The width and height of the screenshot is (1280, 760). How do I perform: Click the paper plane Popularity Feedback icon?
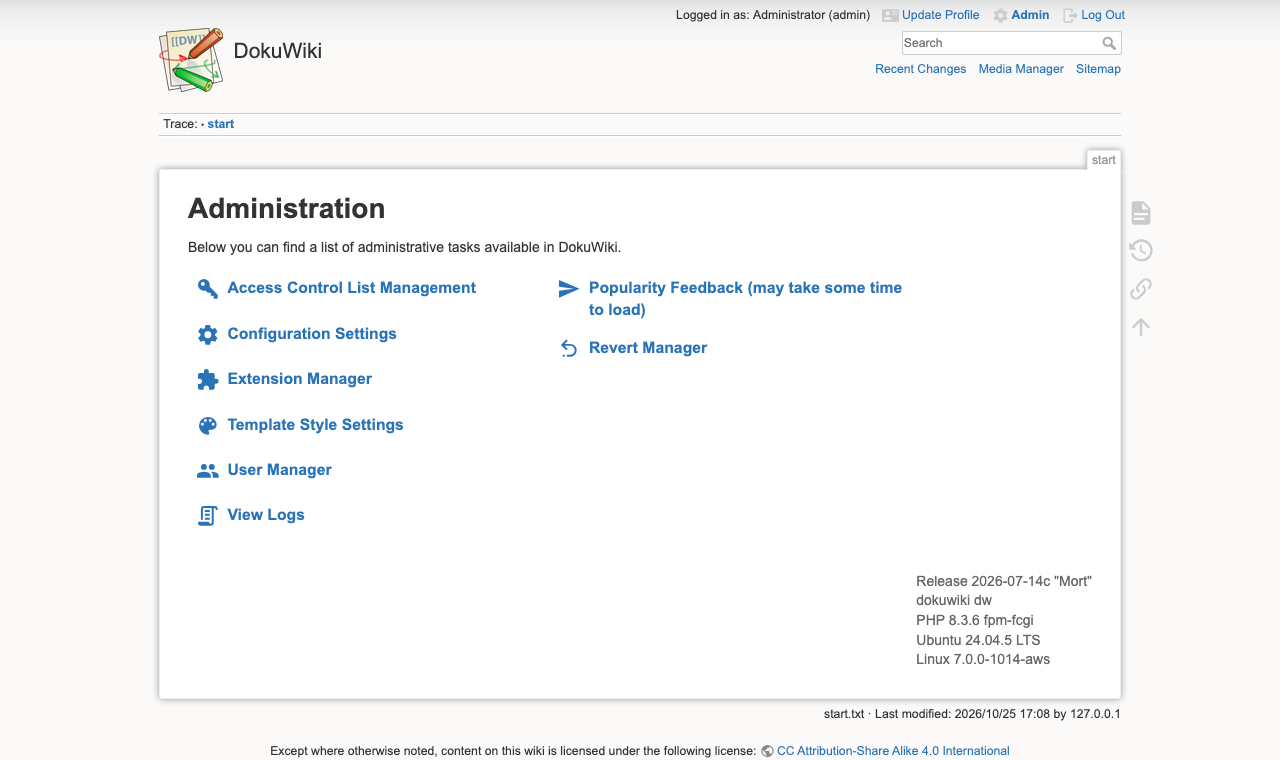[x=568, y=289]
